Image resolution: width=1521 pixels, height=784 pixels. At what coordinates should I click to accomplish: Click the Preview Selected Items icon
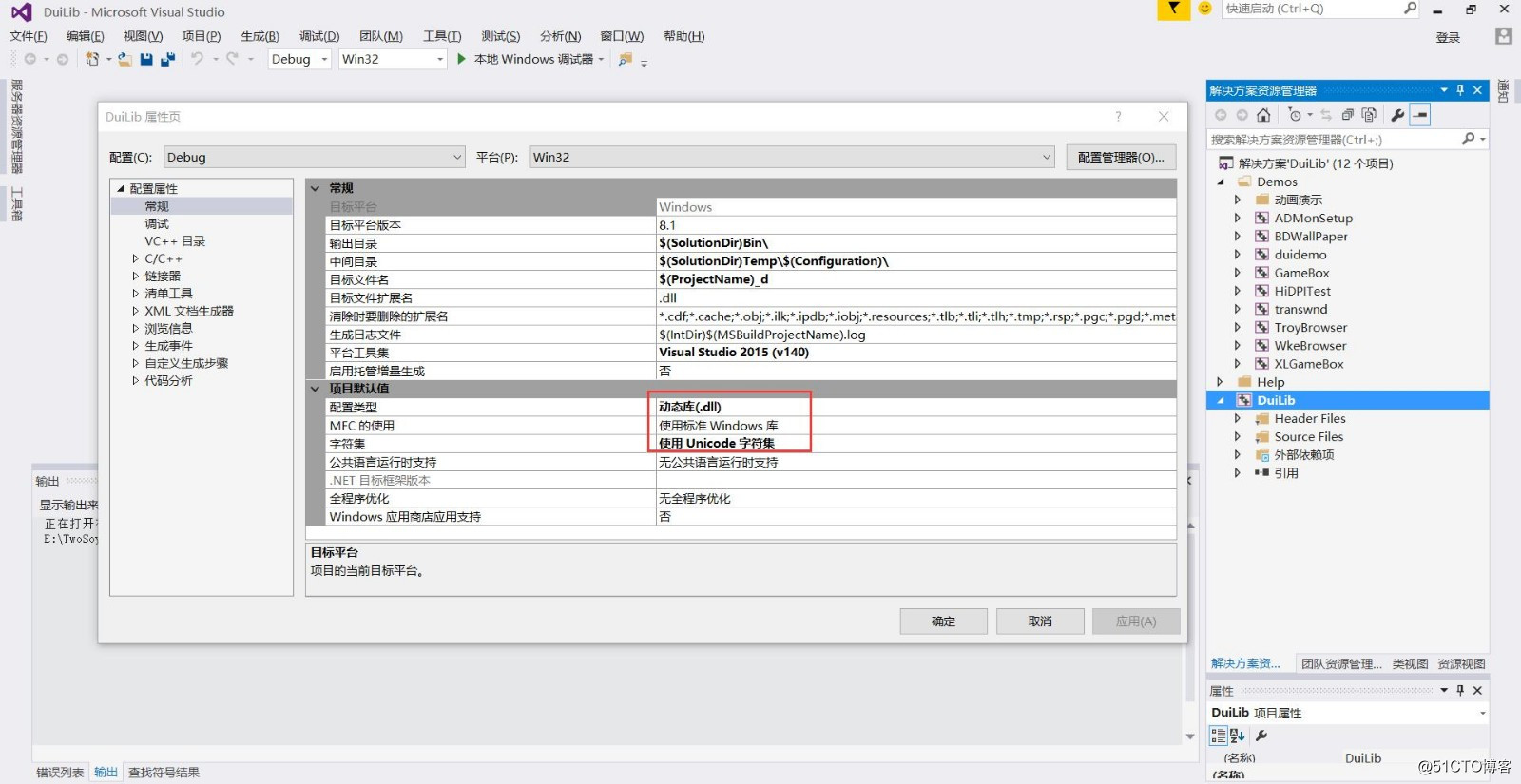[x=1420, y=115]
